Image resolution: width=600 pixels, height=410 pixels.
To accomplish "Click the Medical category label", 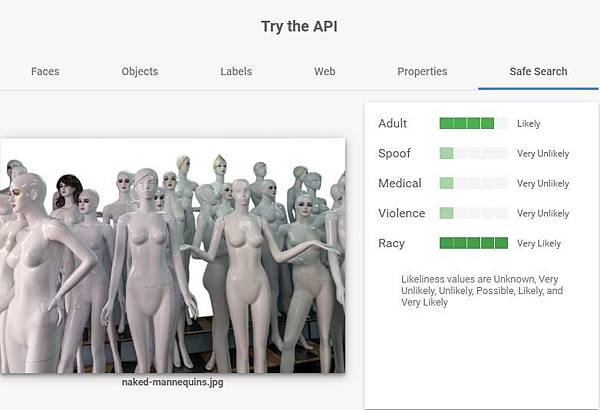I will click(399, 183).
